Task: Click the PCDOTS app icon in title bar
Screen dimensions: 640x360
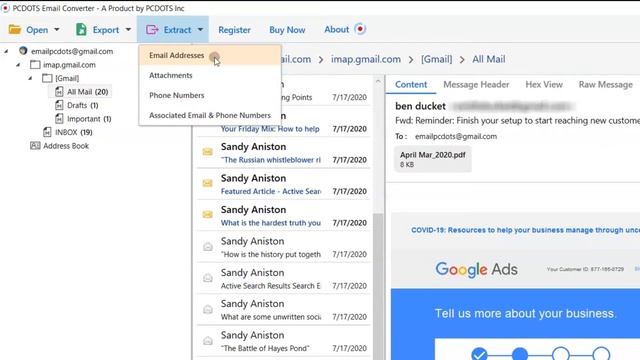Action: point(5,8)
